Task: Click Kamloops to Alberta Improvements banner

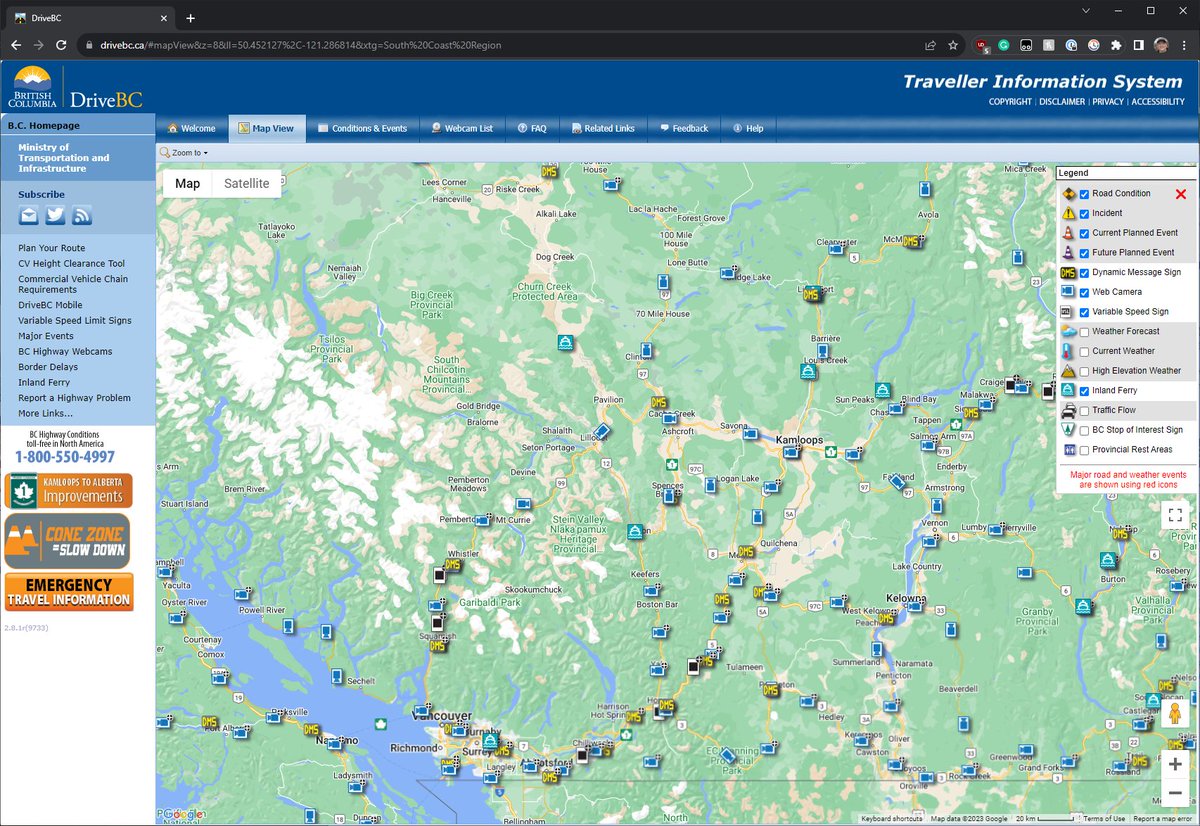Action: pos(68,491)
